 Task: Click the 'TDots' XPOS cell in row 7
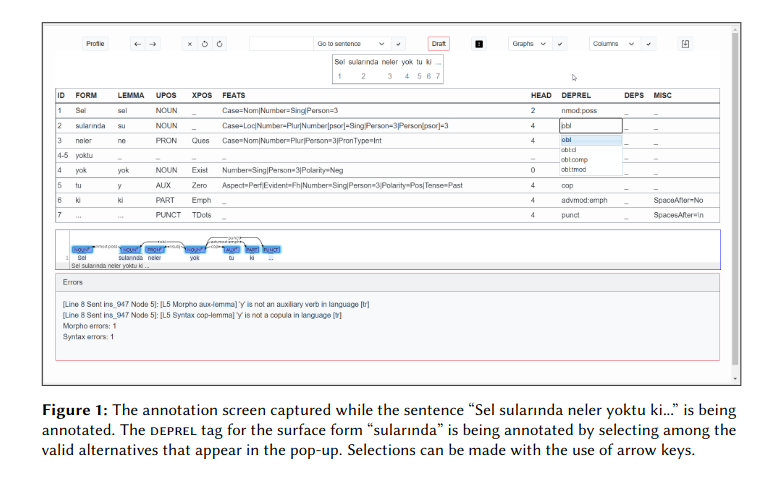(x=201, y=215)
